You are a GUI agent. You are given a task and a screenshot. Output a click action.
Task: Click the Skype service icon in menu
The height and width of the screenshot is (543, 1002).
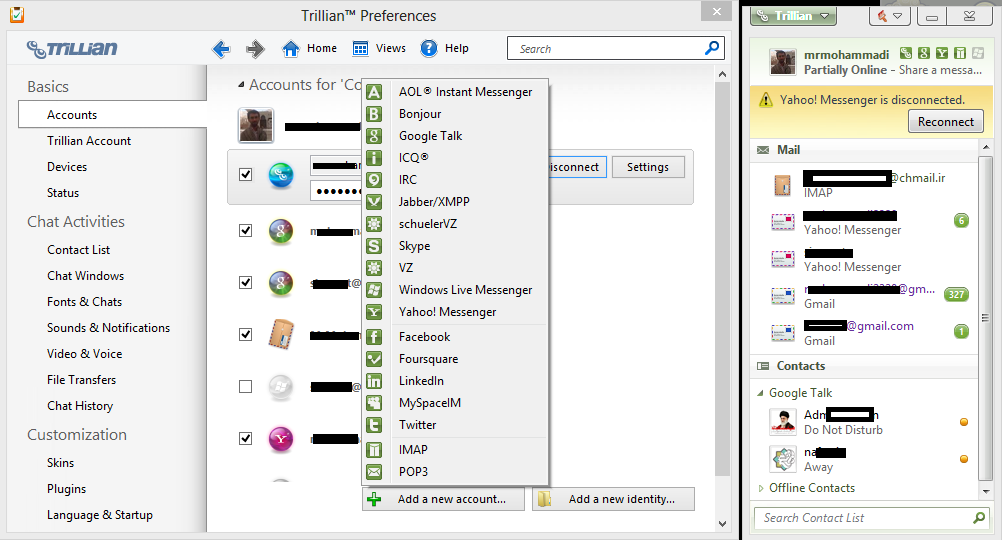coord(374,246)
